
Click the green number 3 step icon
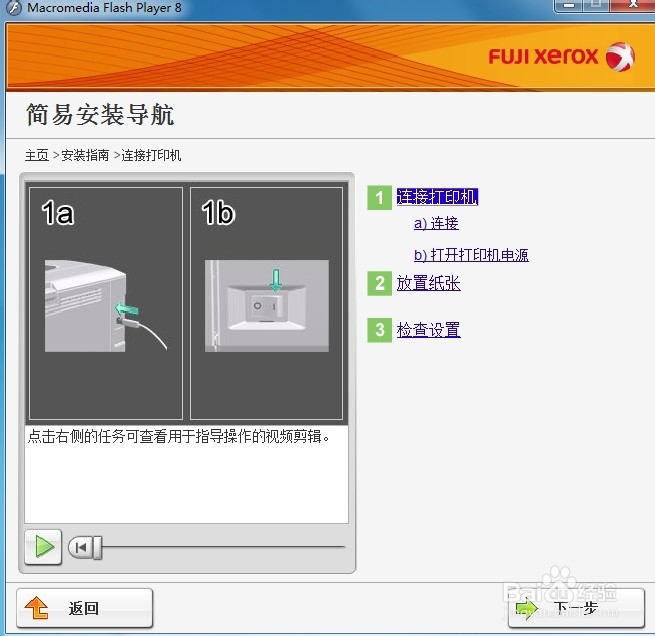pos(379,330)
